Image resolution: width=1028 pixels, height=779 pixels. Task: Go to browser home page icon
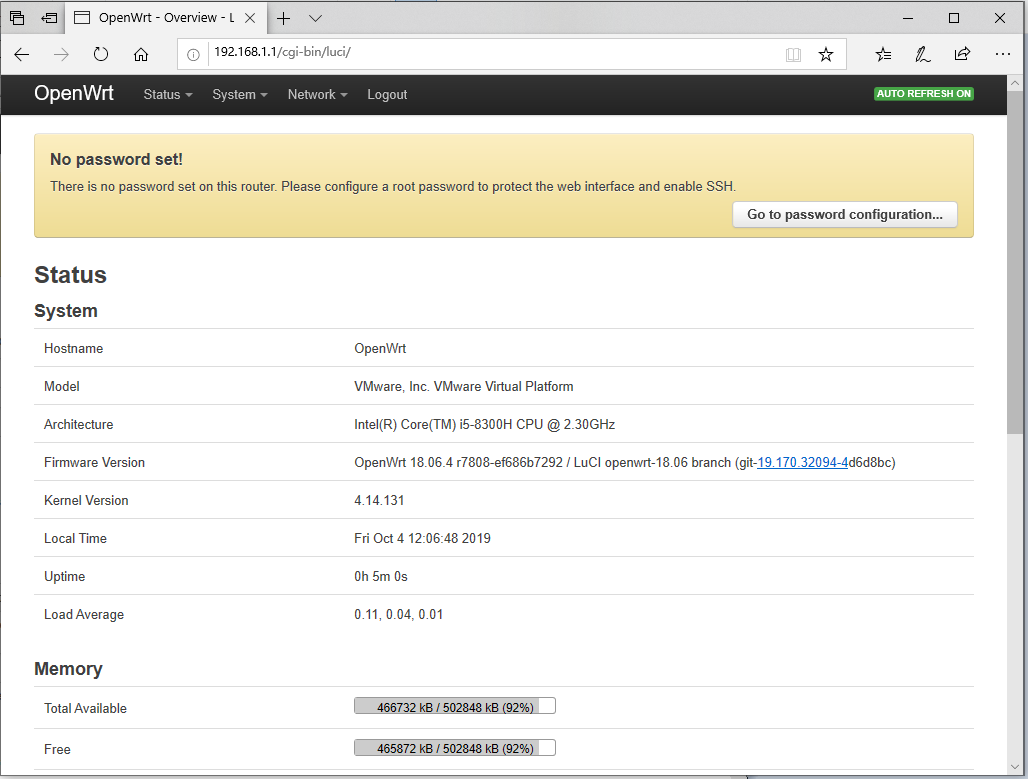tap(141, 54)
